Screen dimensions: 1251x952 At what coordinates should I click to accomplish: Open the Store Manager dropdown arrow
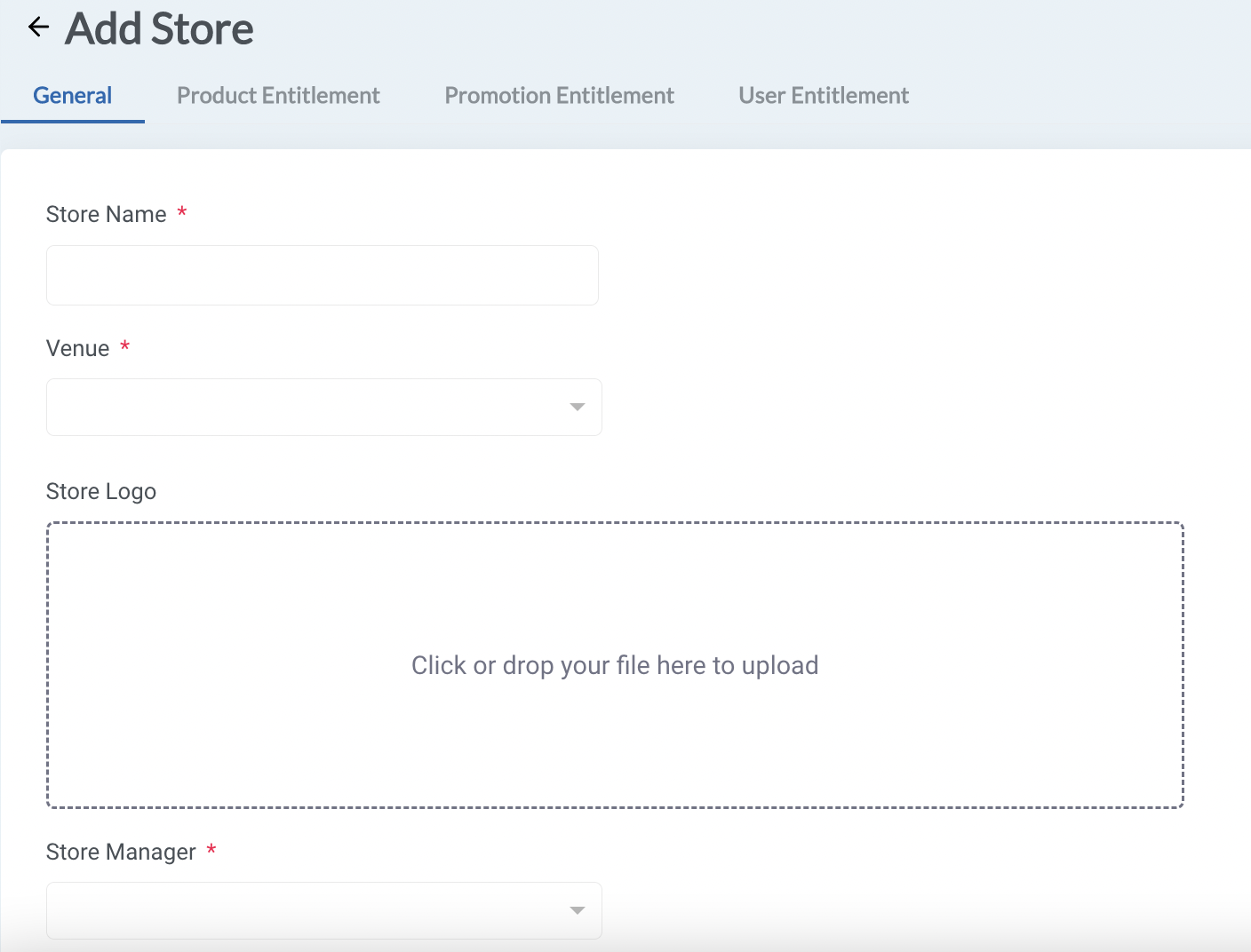(577, 910)
